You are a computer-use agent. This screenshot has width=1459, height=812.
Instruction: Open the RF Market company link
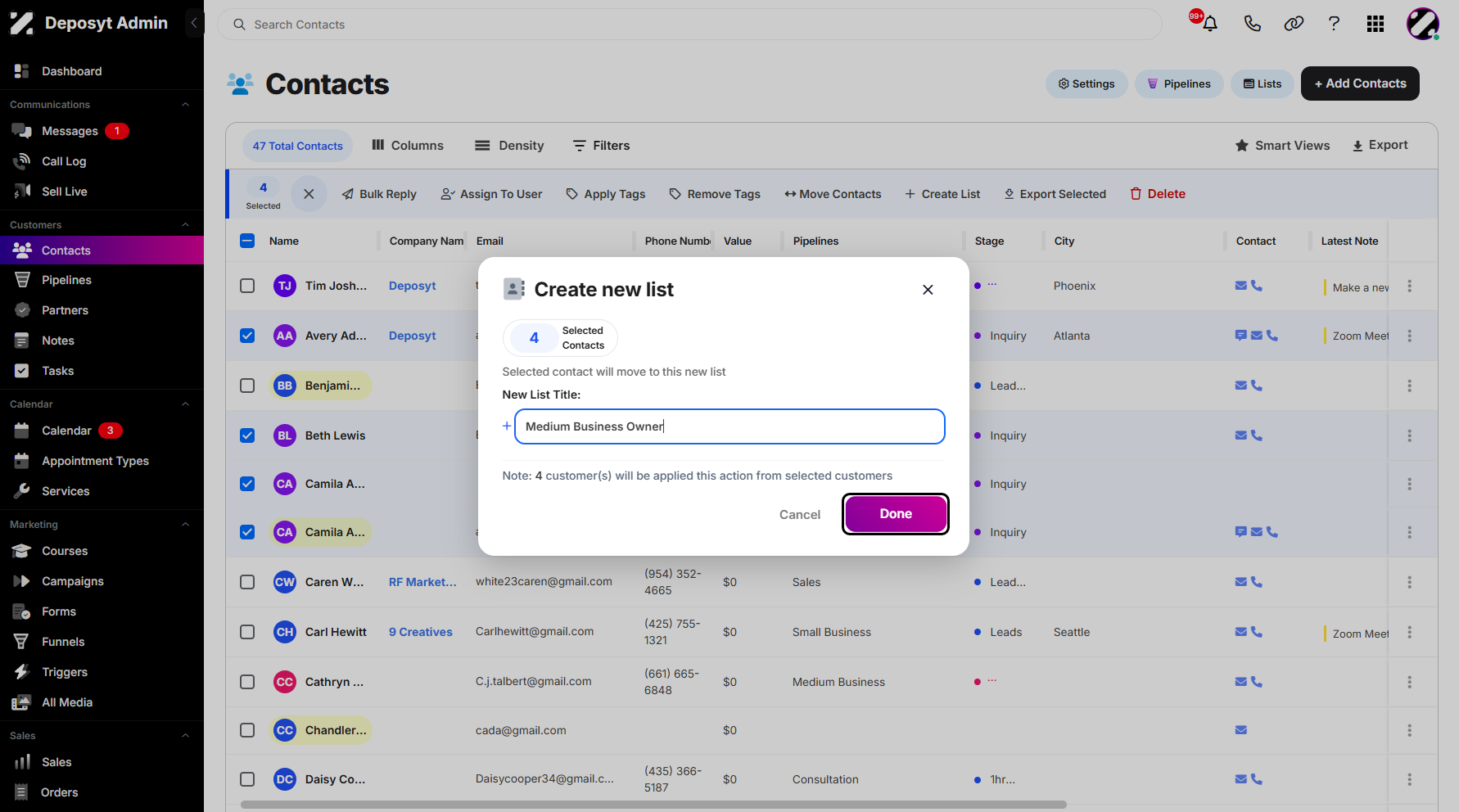(422, 582)
